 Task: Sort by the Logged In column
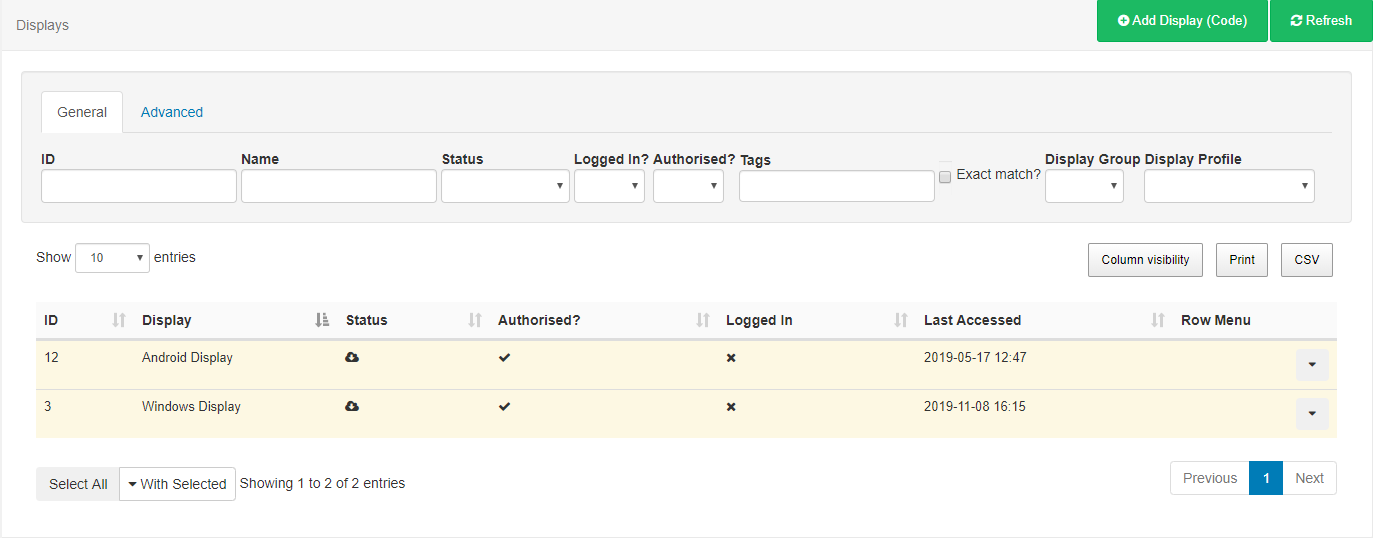click(x=901, y=320)
